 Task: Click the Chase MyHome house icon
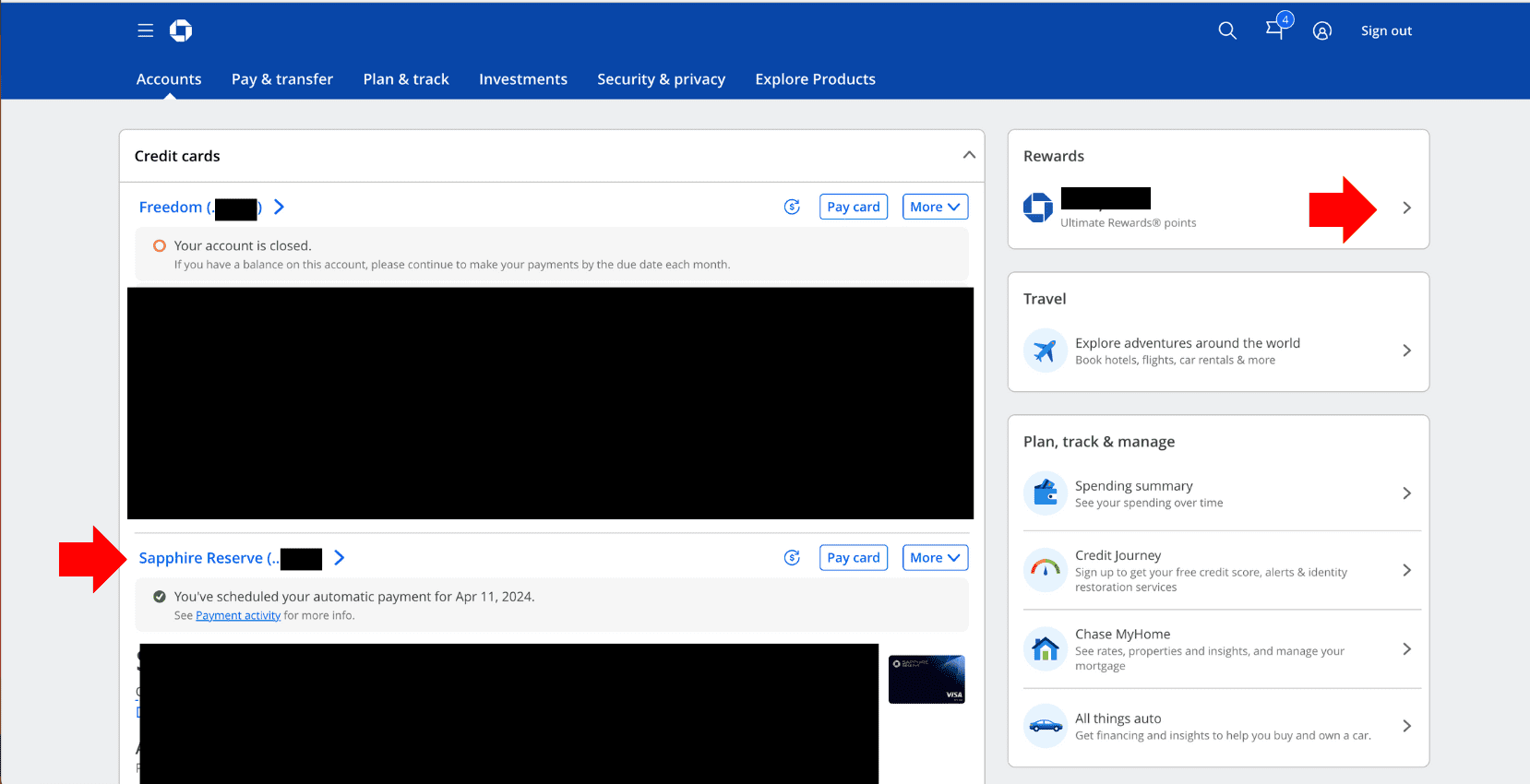pos(1045,649)
